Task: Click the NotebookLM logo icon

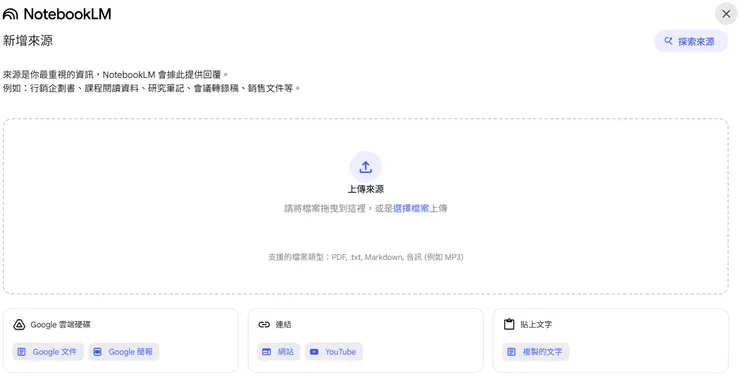Action: click(10, 14)
